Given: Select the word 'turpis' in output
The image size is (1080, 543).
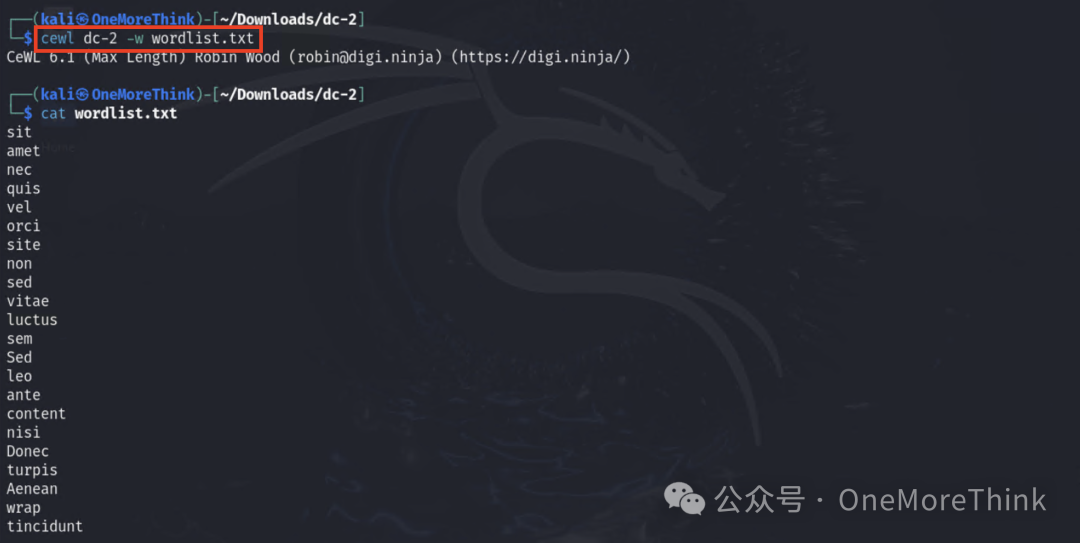Looking at the screenshot, I should (32, 471).
